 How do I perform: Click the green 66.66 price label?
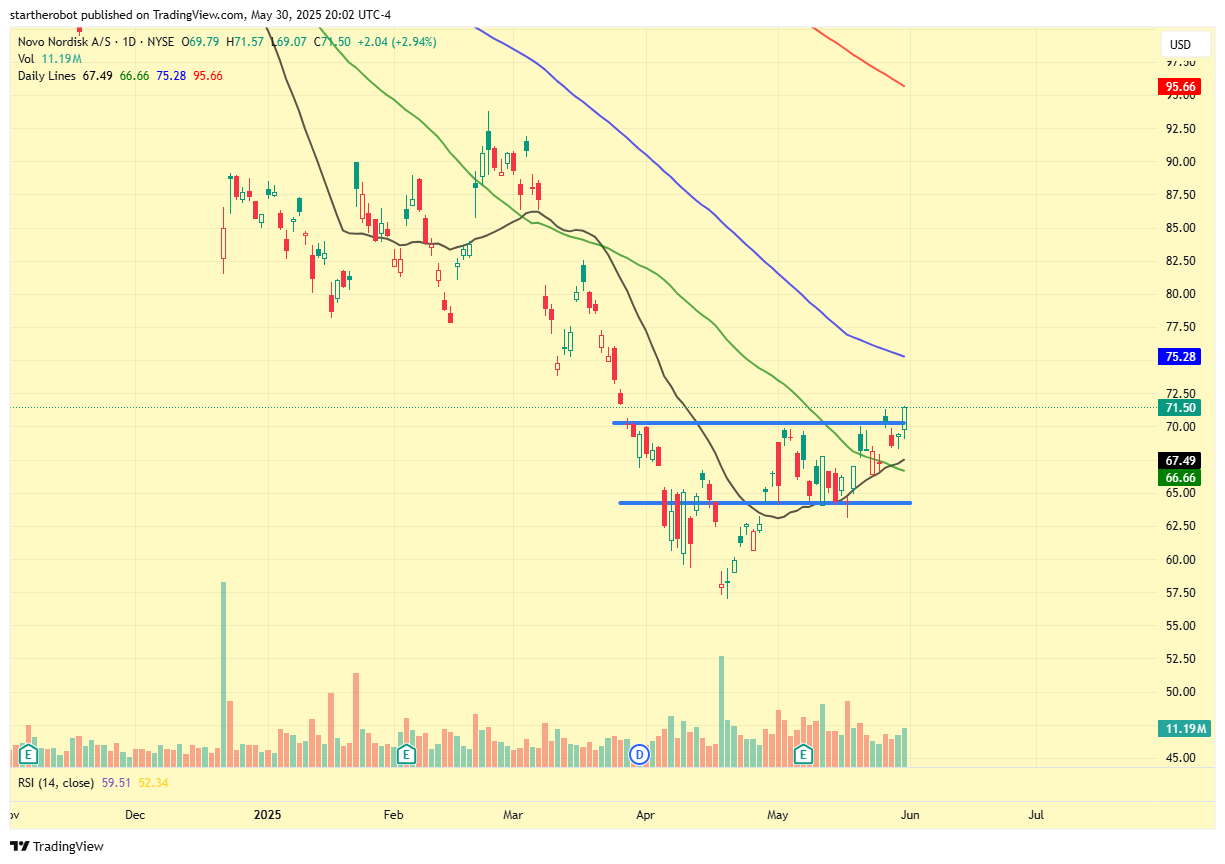(1181, 477)
